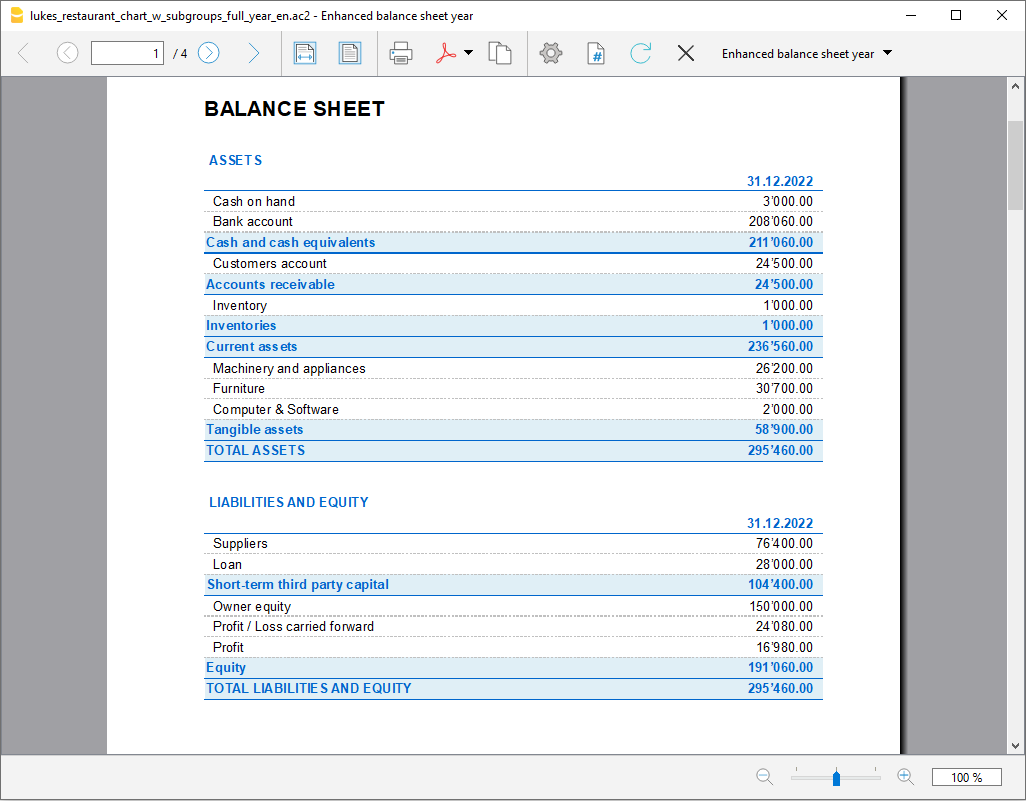Select the zoom percentage field showing 100%
This screenshot has height=801, width=1026.
tap(968, 776)
